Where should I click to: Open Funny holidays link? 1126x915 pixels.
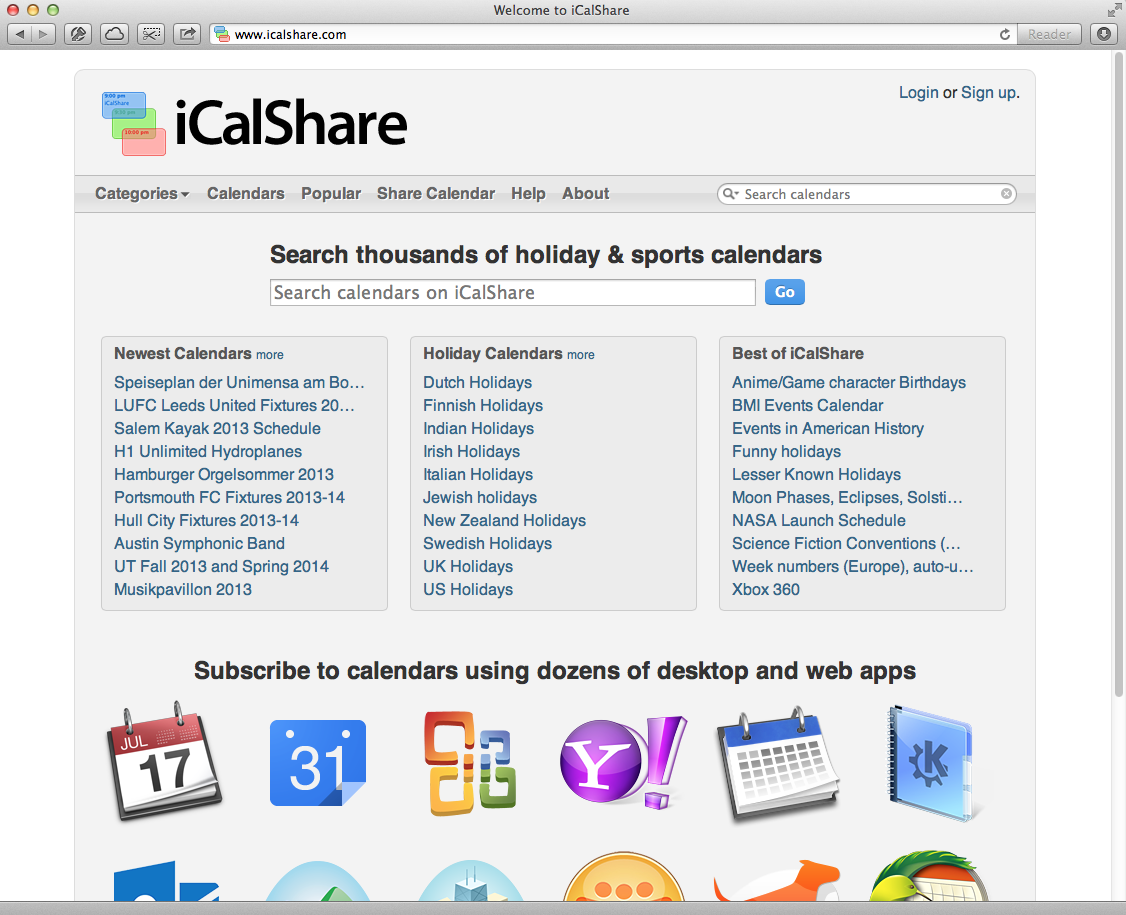point(786,451)
